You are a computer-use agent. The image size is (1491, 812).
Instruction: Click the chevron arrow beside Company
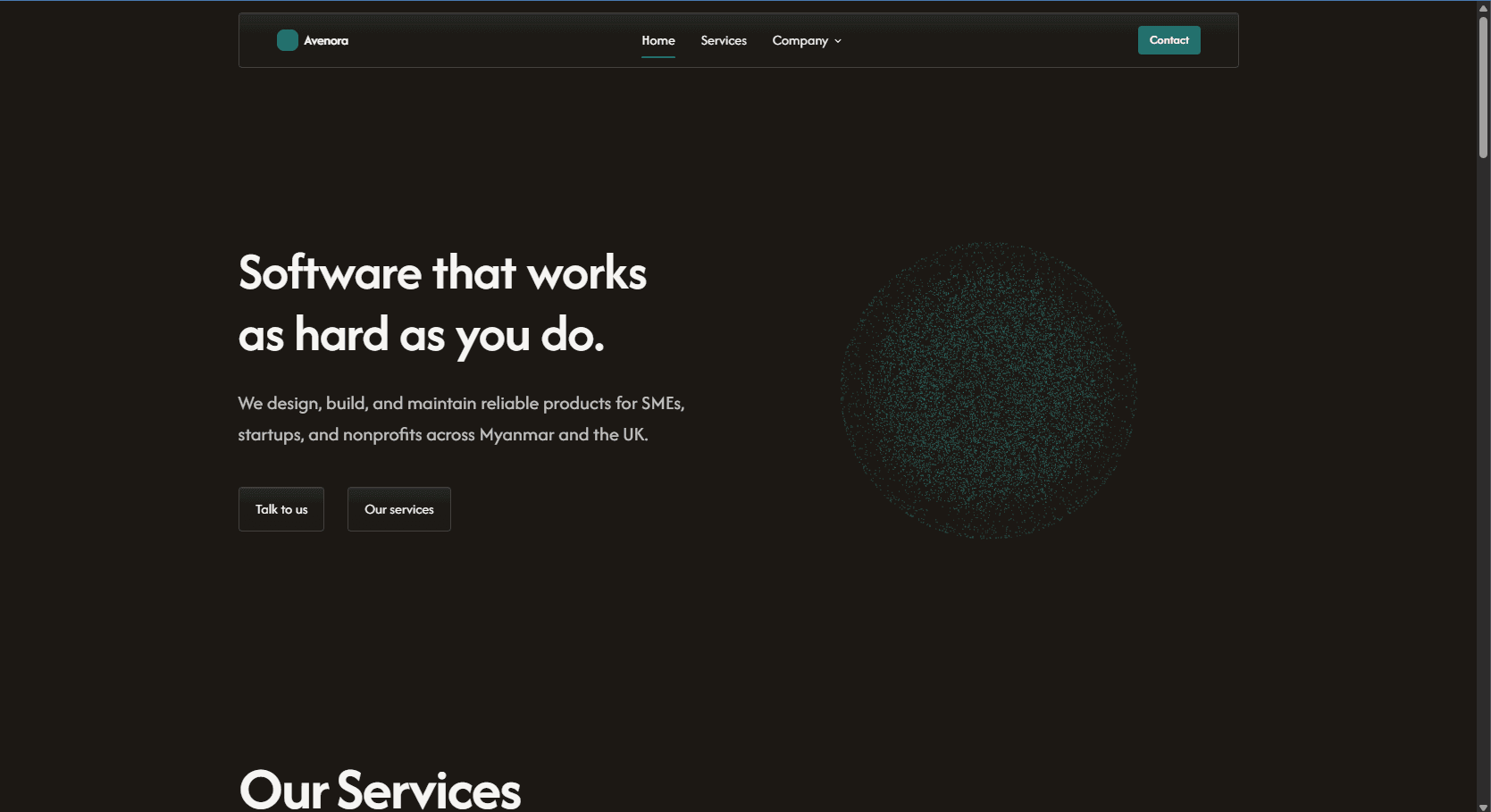click(x=838, y=41)
